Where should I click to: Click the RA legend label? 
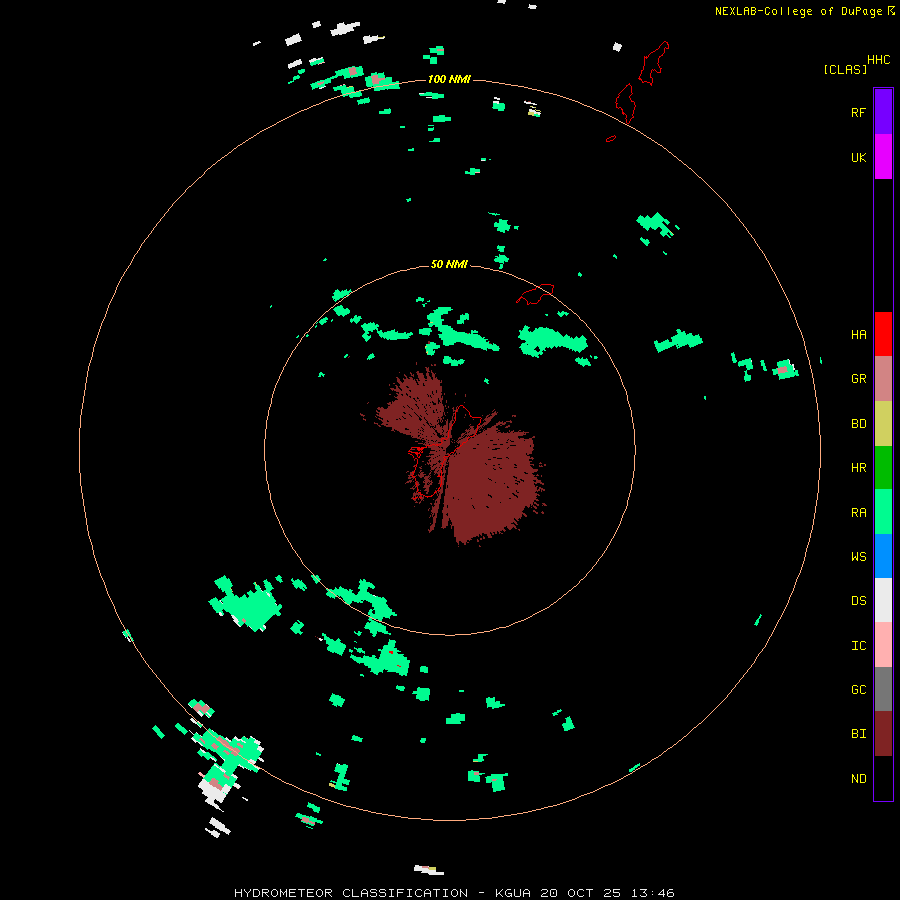point(858,512)
